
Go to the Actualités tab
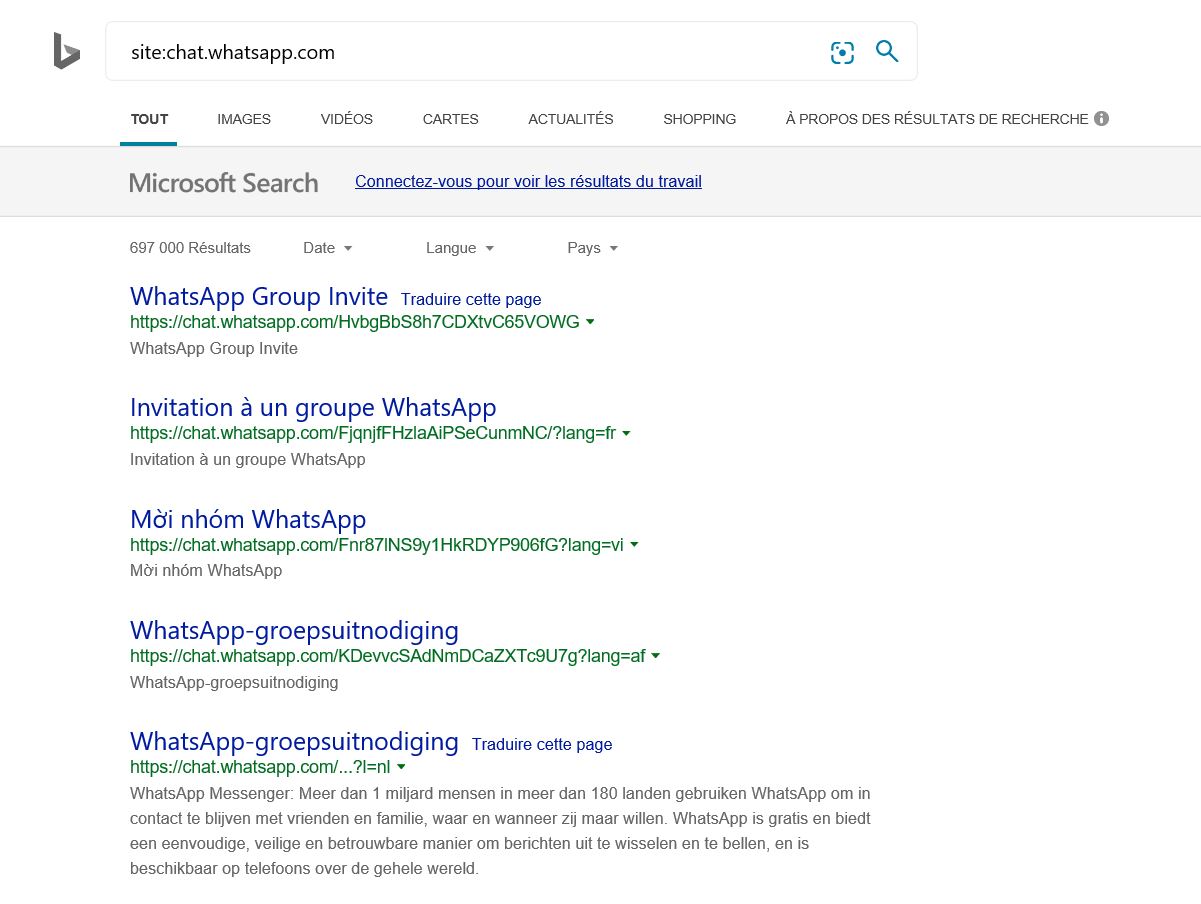click(x=570, y=119)
